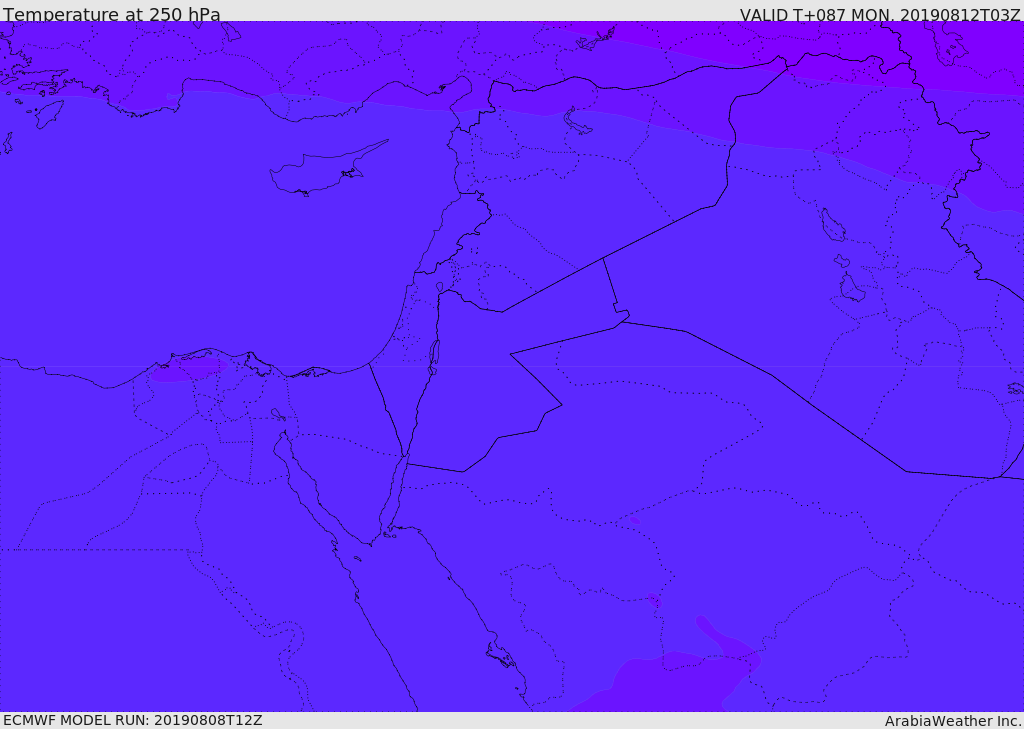Screen dimensions: 1024x729
Task: Click the 'VALID T+087 MON. 20190812T03Z' timestamp
Action: click(x=880, y=14)
